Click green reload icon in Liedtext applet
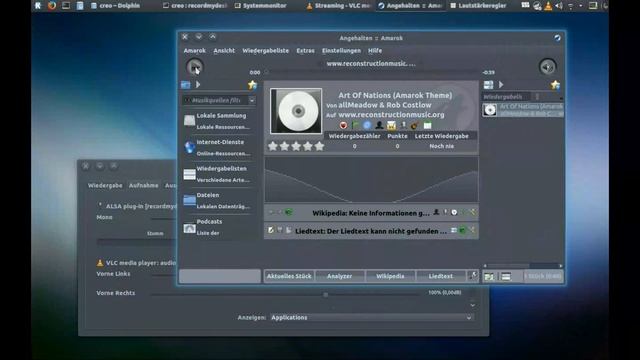Image resolution: width=640 pixels, height=360 pixels. (x=462, y=231)
